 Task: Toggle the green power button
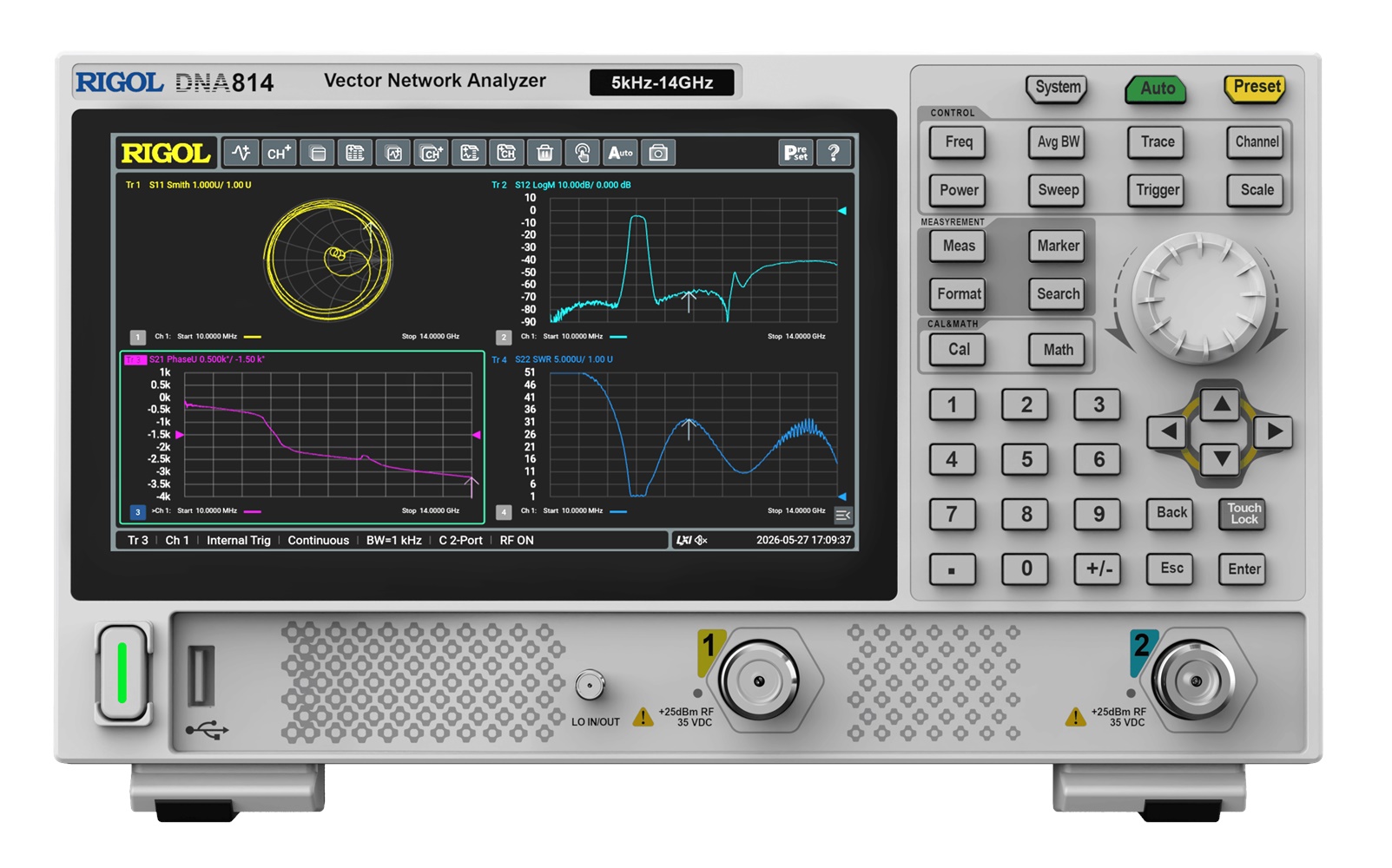[x=122, y=672]
